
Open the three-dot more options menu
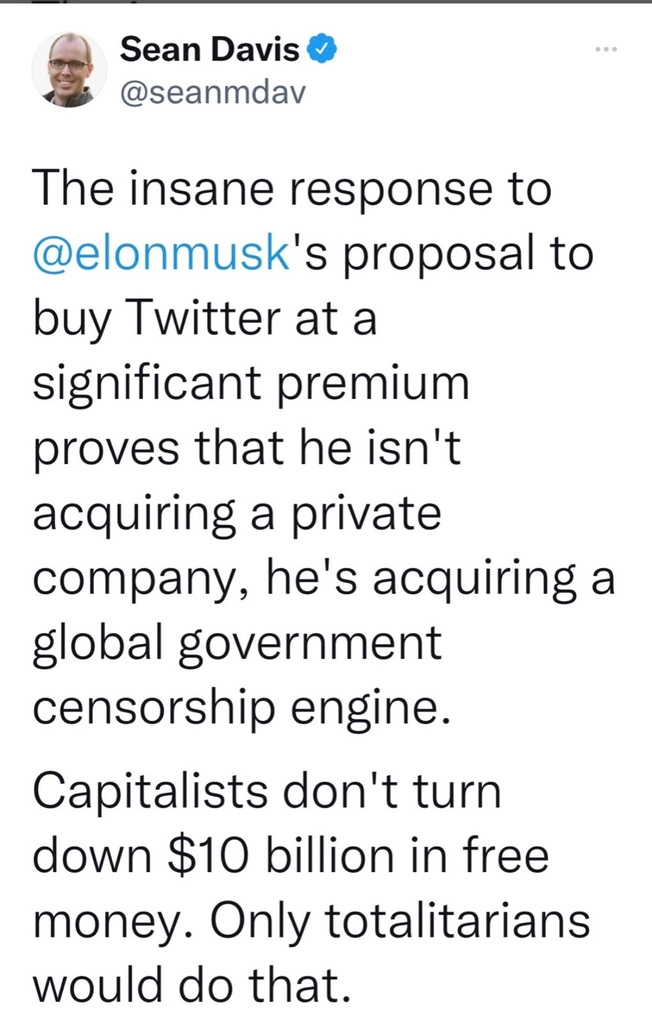pos(607,49)
